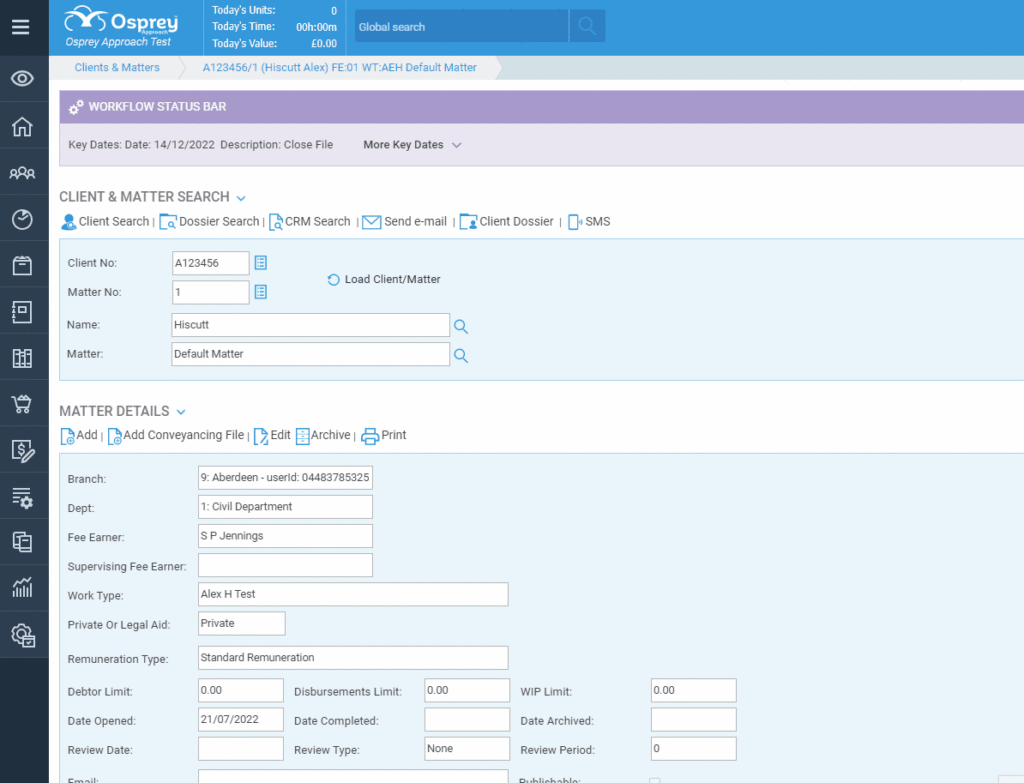Click the Workflow Status Bar gears icon
Image resolution: width=1024 pixels, height=783 pixels.
[x=76, y=106]
